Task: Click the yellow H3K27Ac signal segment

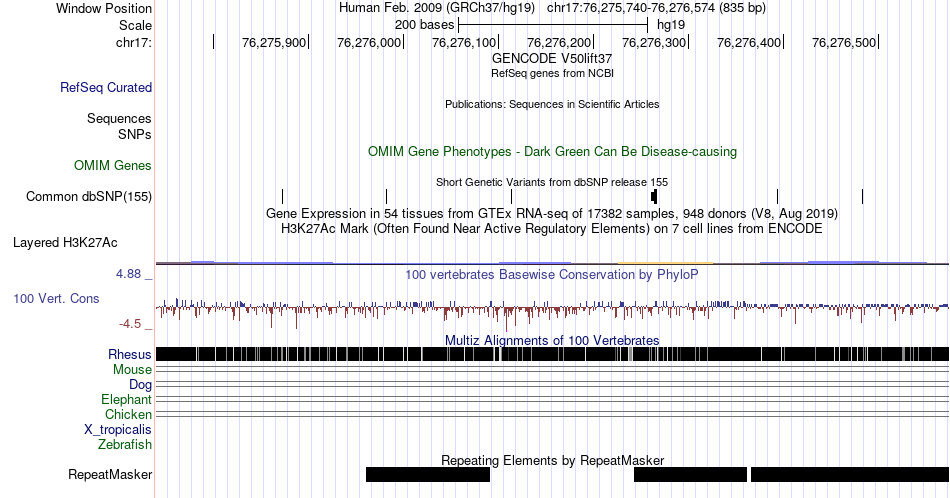Action: 665,263
